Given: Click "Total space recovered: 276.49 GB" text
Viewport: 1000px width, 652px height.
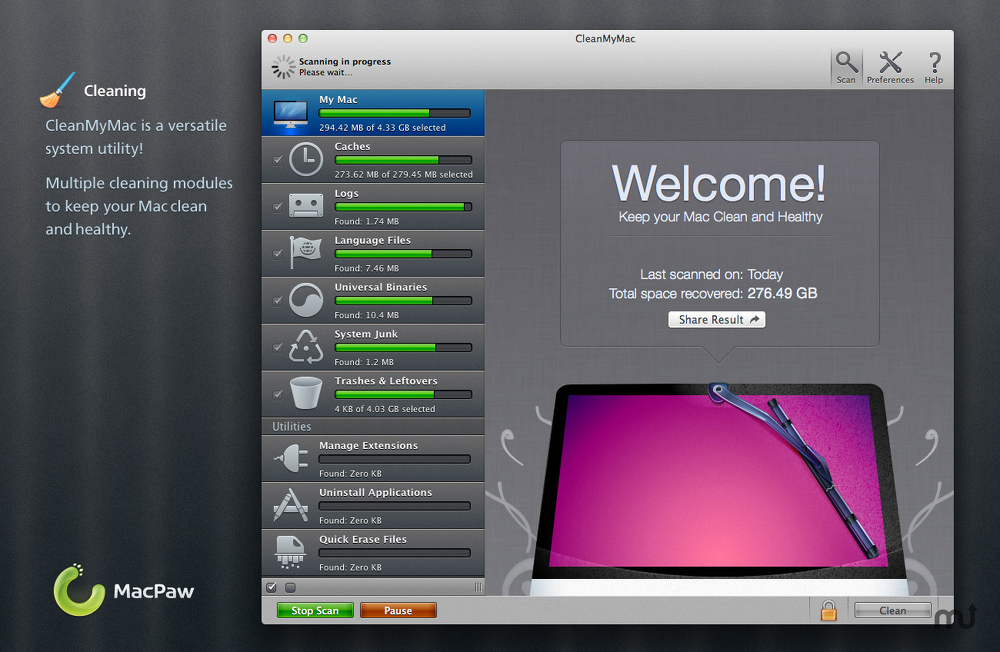Looking at the screenshot, I should coord(712,293).
